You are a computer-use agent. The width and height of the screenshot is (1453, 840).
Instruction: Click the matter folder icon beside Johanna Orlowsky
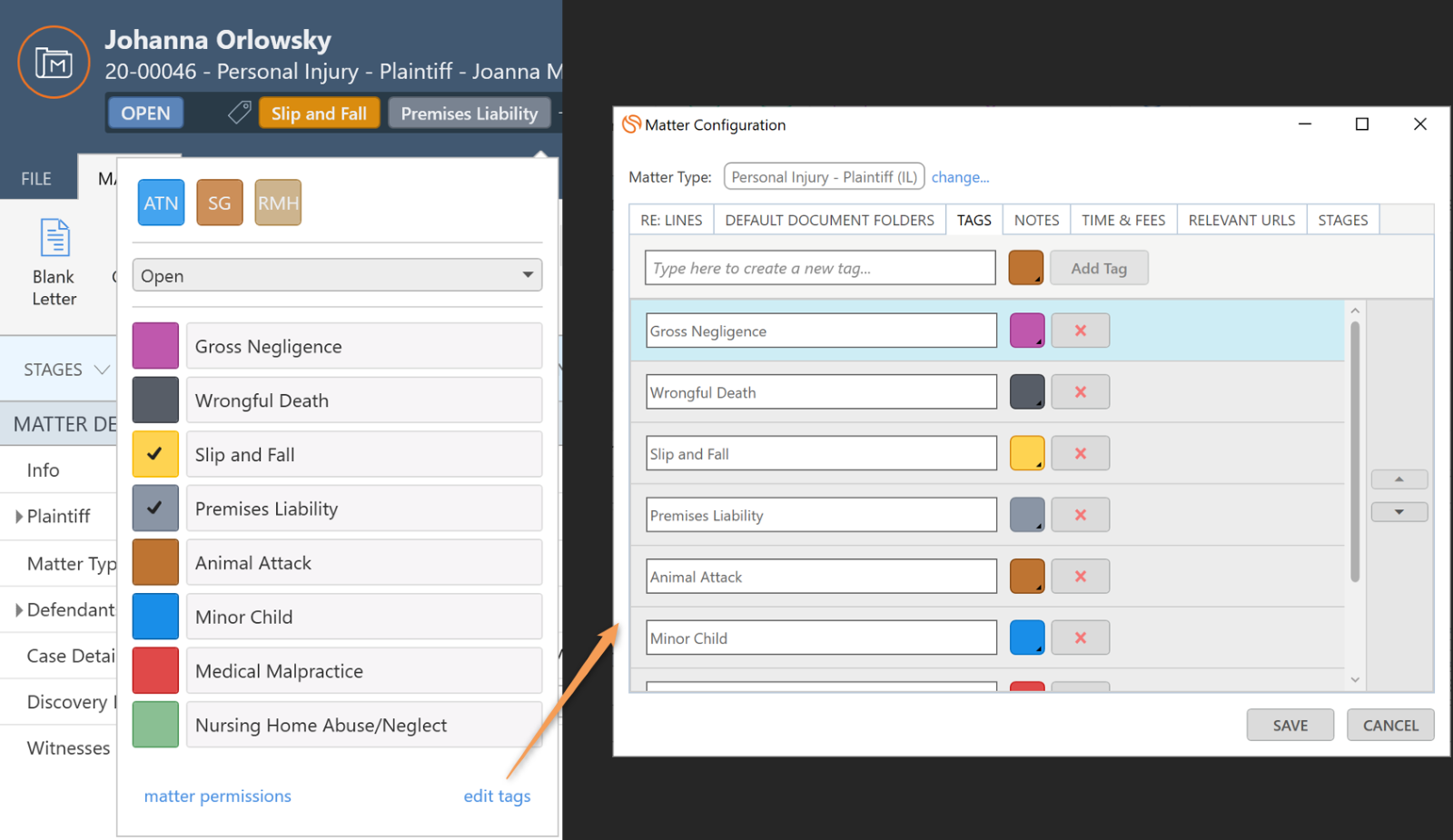[54, 63]
